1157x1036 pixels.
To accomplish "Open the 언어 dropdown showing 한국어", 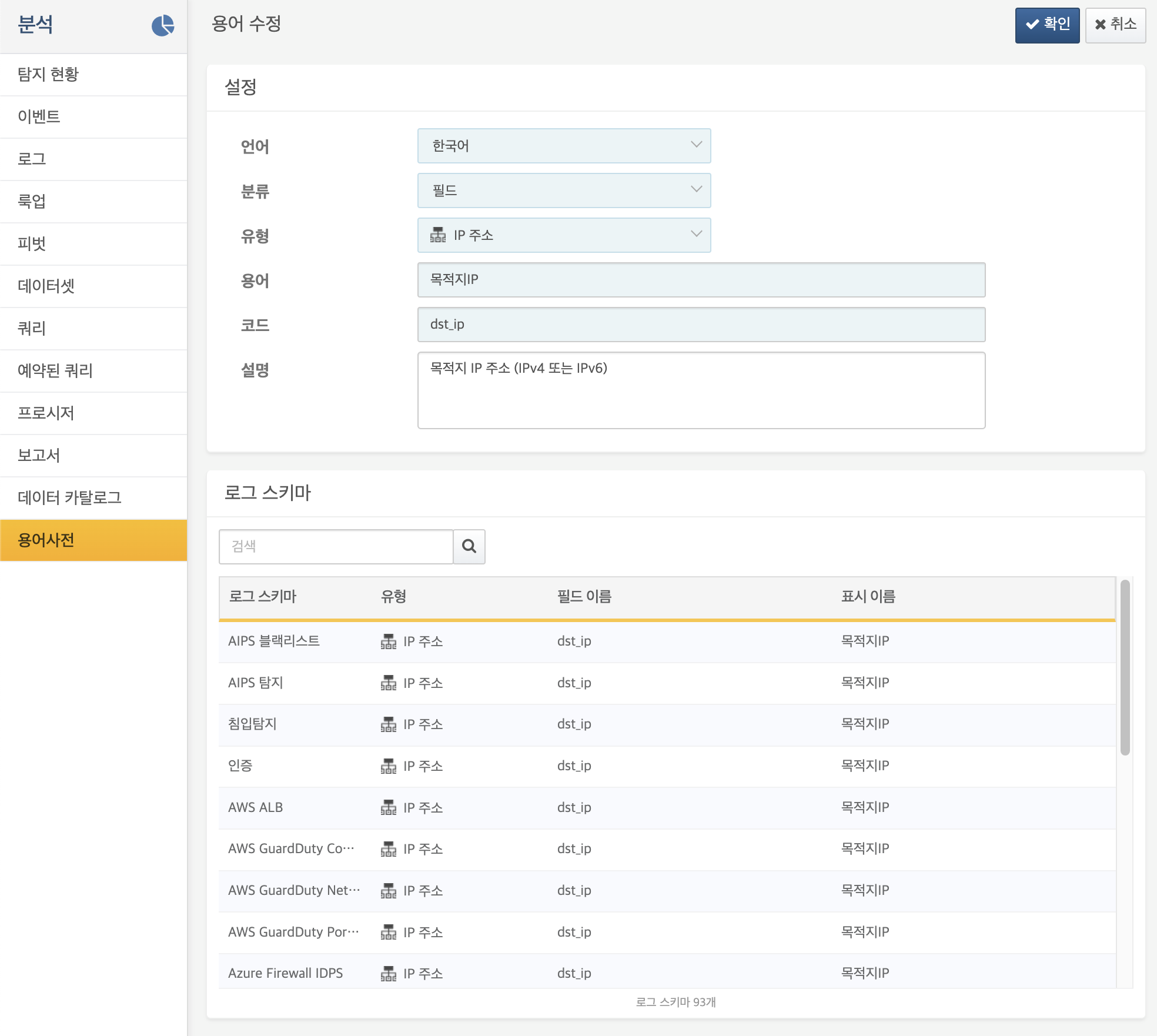I will click(x=564, y=146).
